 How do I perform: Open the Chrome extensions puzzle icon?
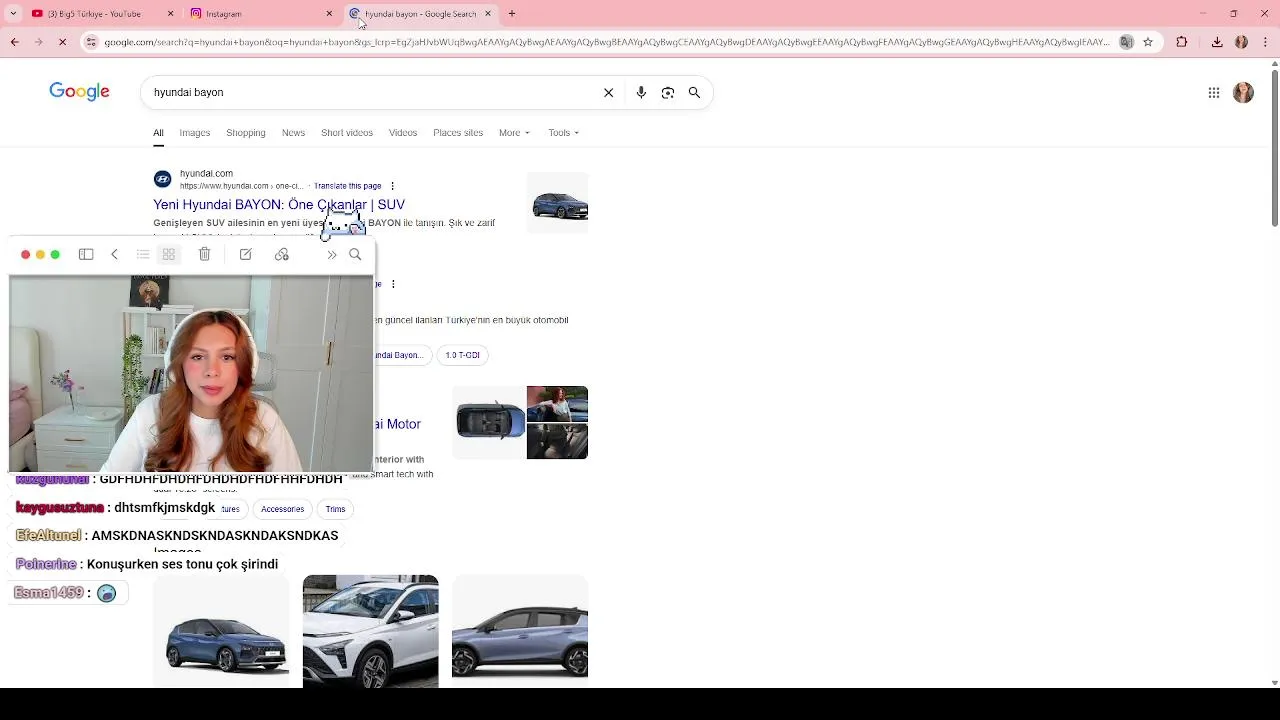point(1182,42)
